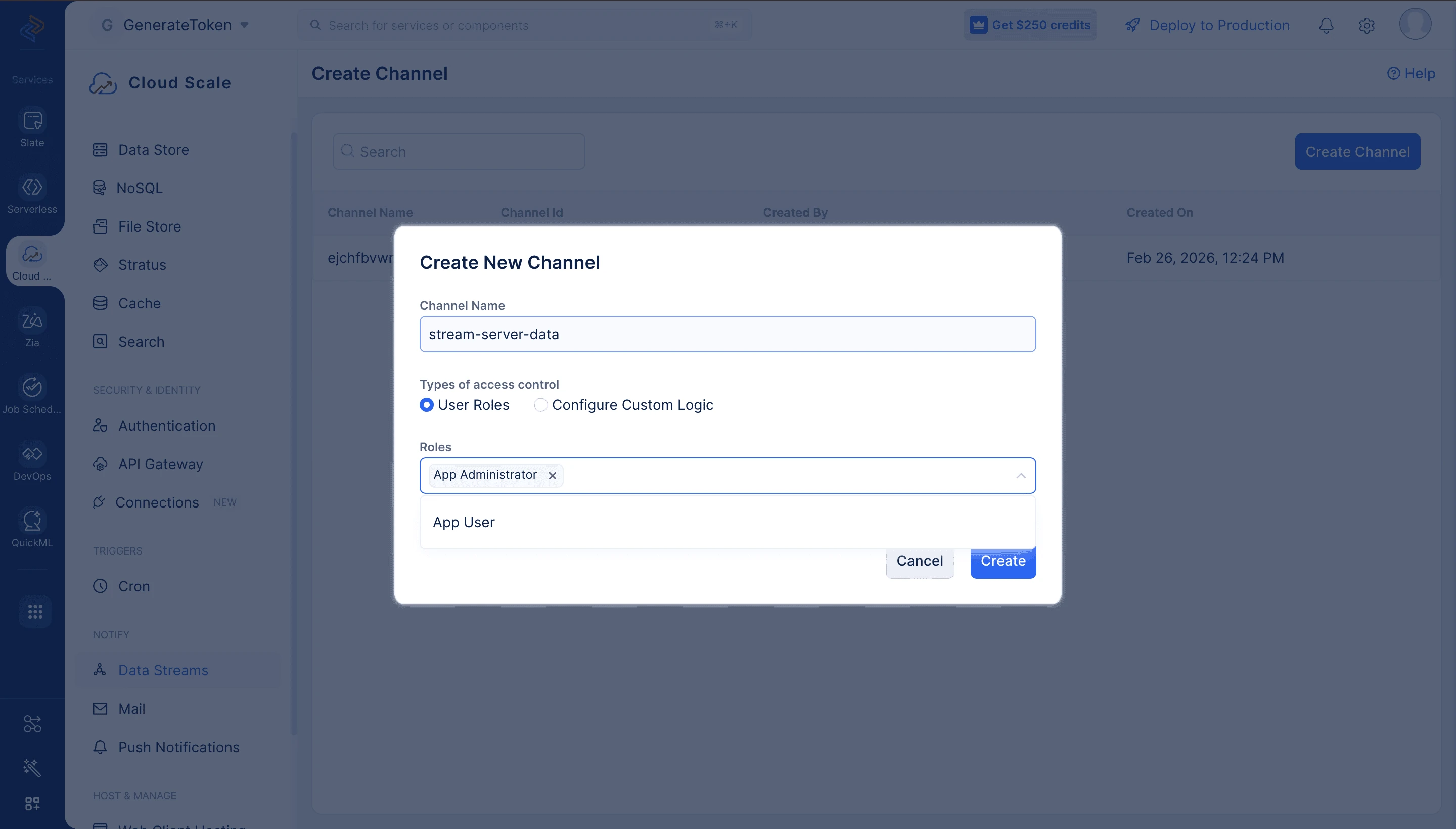
Task: Open Data Streams in sidebar
Action: (179, 670)
